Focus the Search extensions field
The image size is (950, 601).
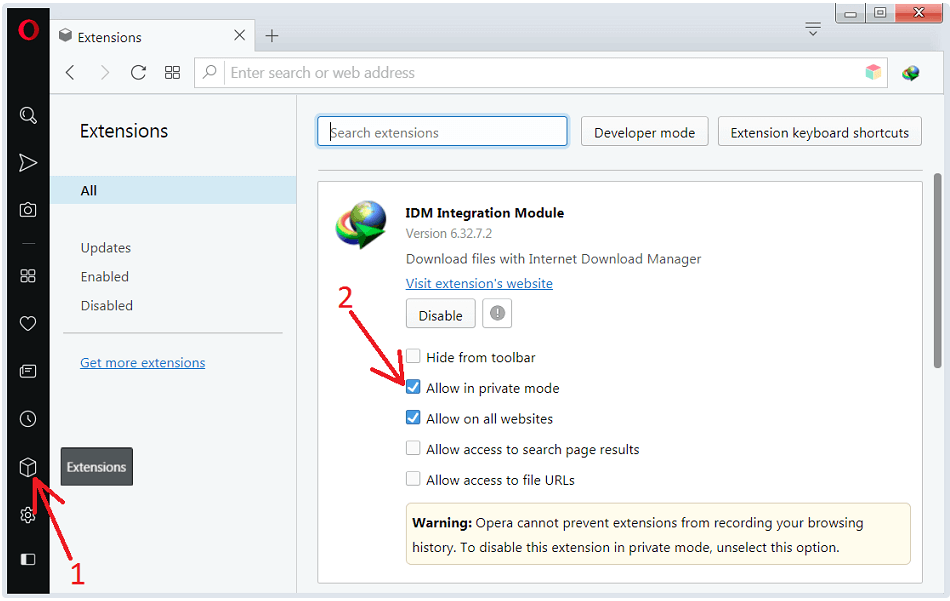coord(442,131)
